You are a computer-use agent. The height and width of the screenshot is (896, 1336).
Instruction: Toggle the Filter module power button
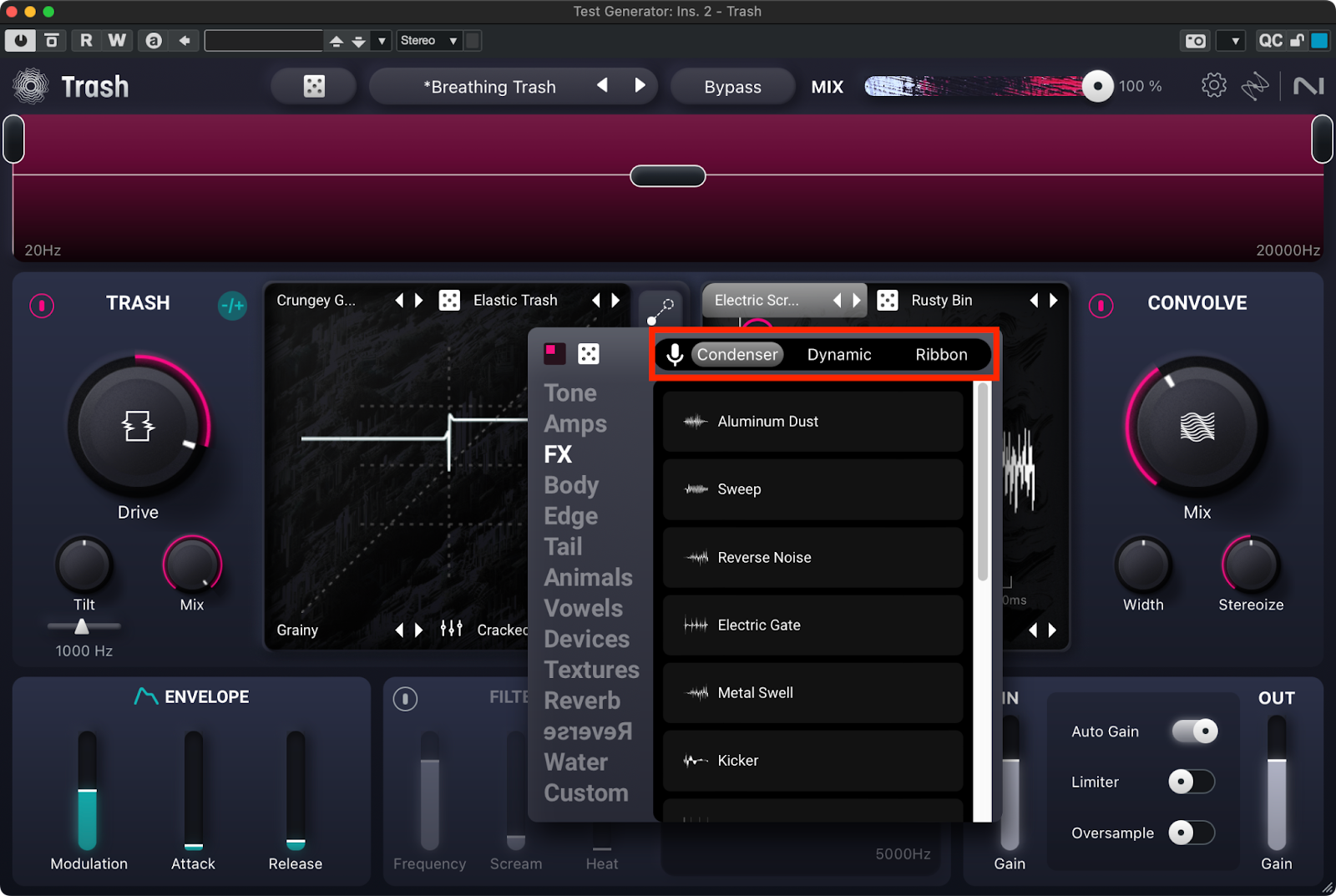coord(405,698)
